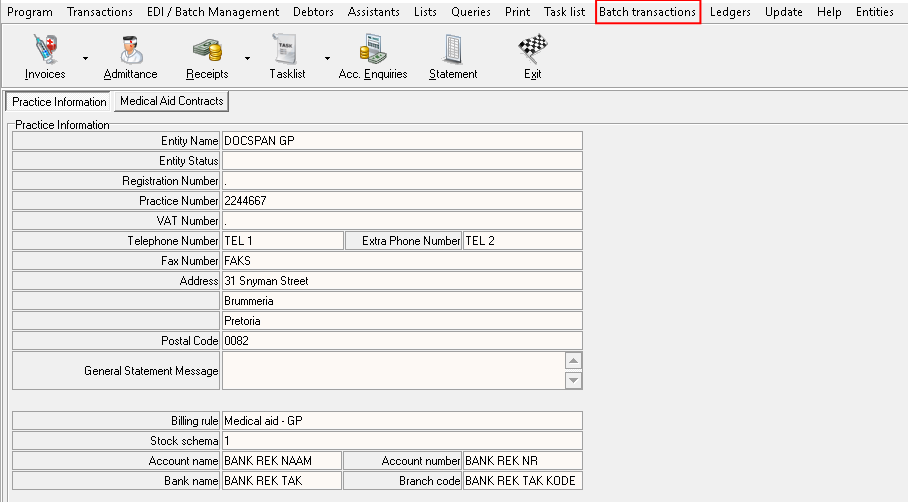Screen dimensions: 908x502
Task: Expand the Tasklist dropdown arrow
Action: [325, 58]
